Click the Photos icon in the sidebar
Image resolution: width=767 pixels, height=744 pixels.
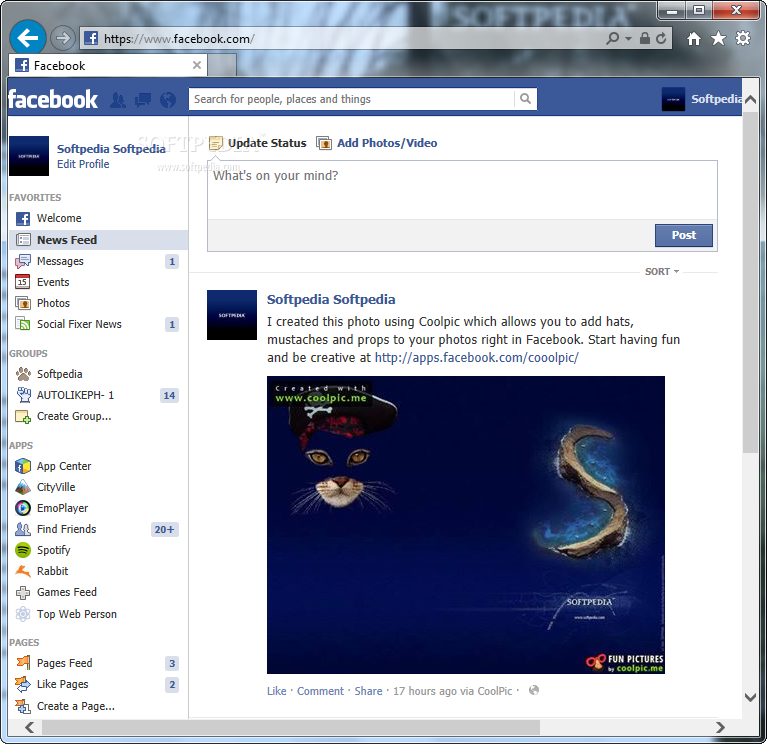[x=23, y=303]
